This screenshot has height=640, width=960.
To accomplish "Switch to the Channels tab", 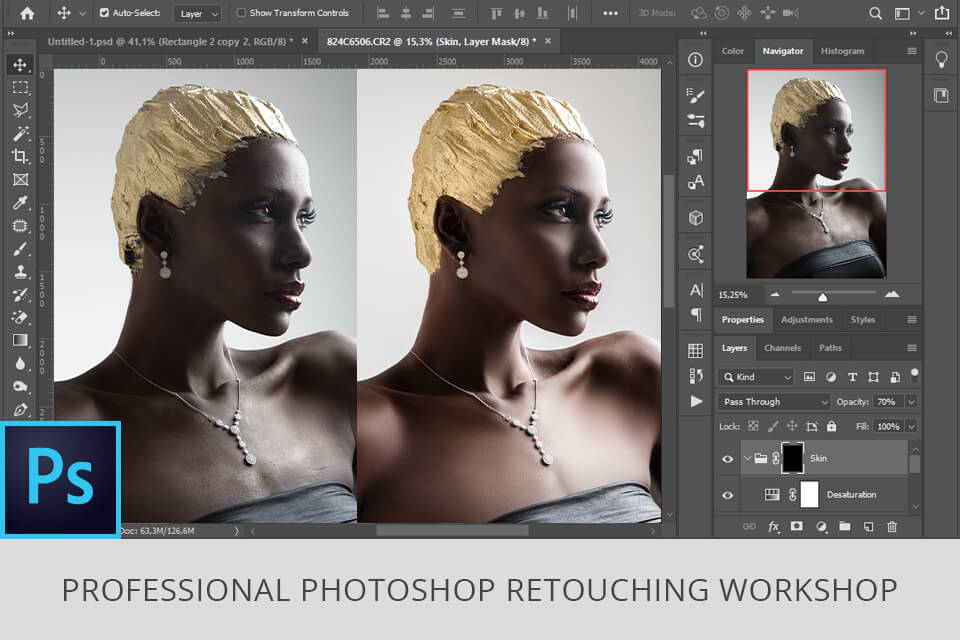I will (x=782, y=348).
